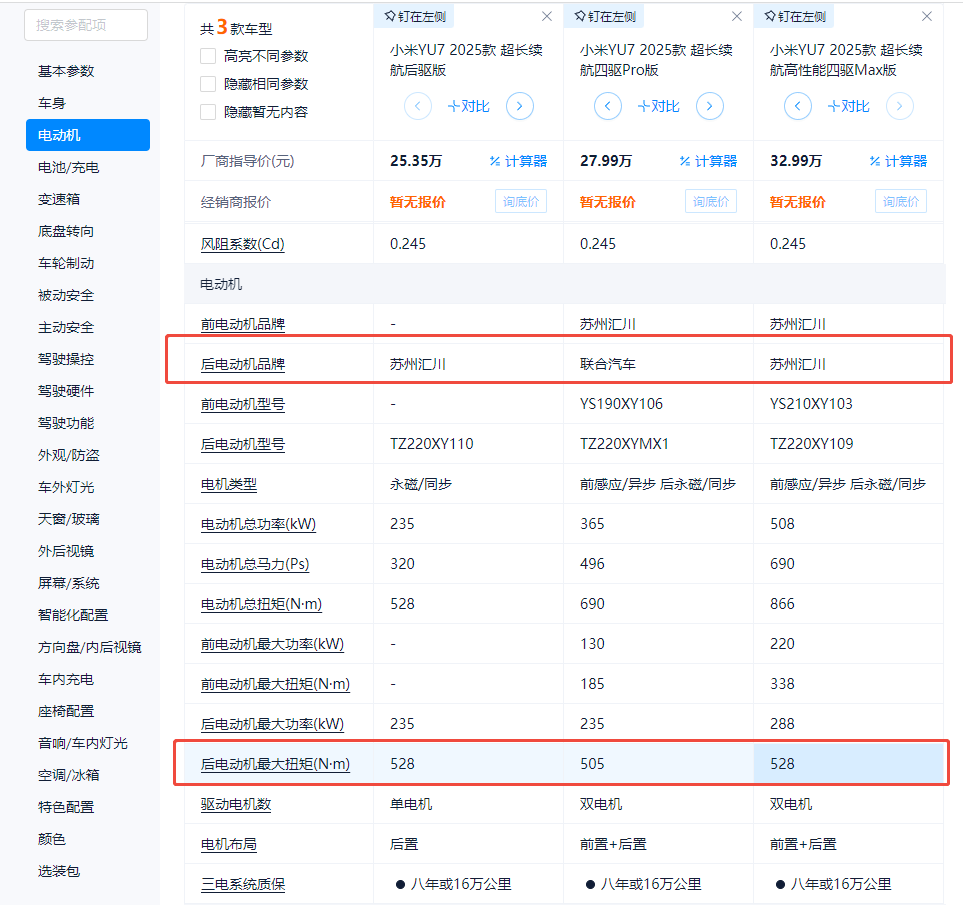The height and width of the screenshot is (905, 963).
Task: Open the 电动机总功率(kW) parameter link
Action: click(258, 524)
